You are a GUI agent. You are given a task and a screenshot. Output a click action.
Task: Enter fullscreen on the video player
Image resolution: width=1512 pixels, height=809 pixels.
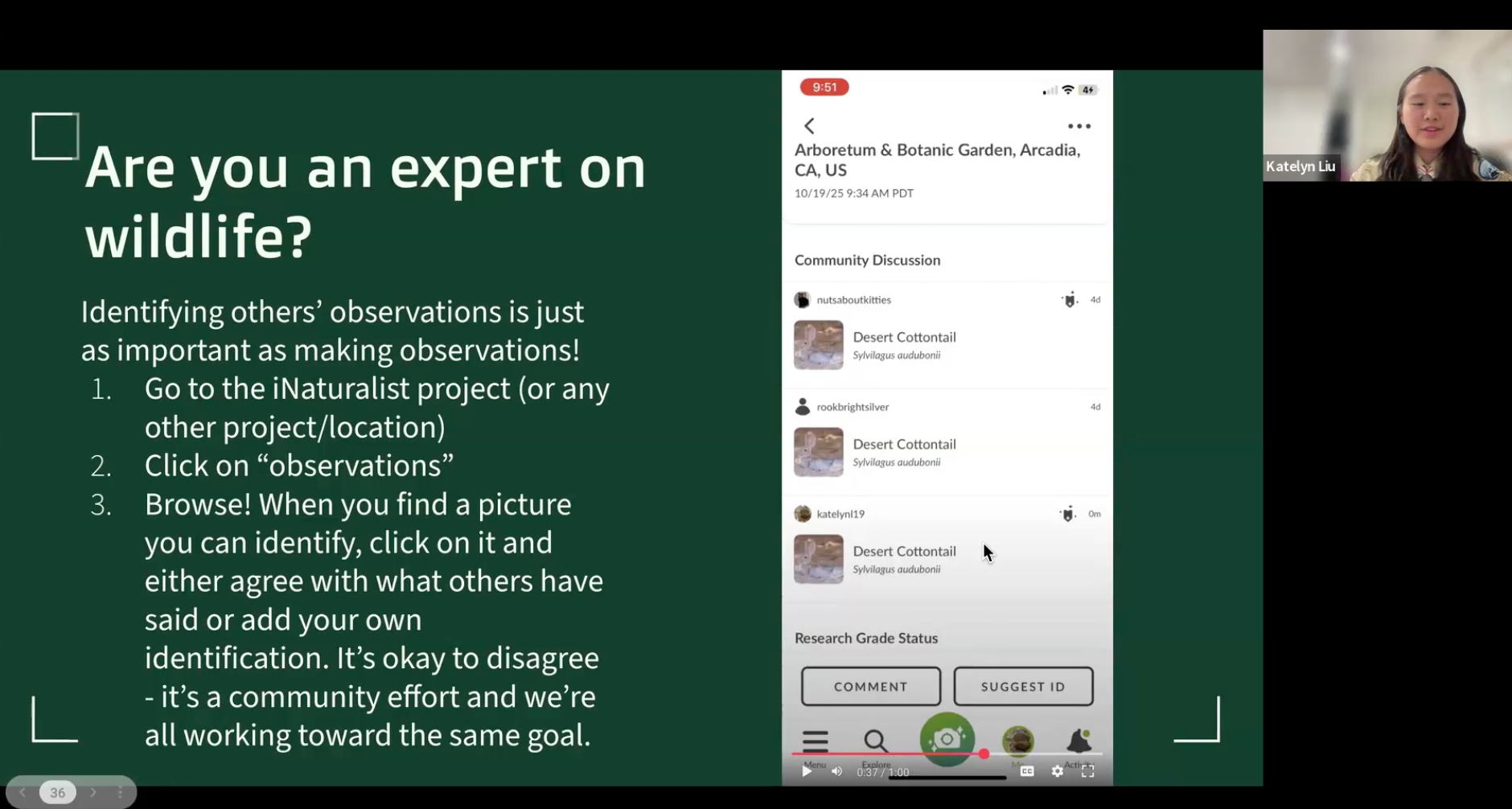[1087, 771]
